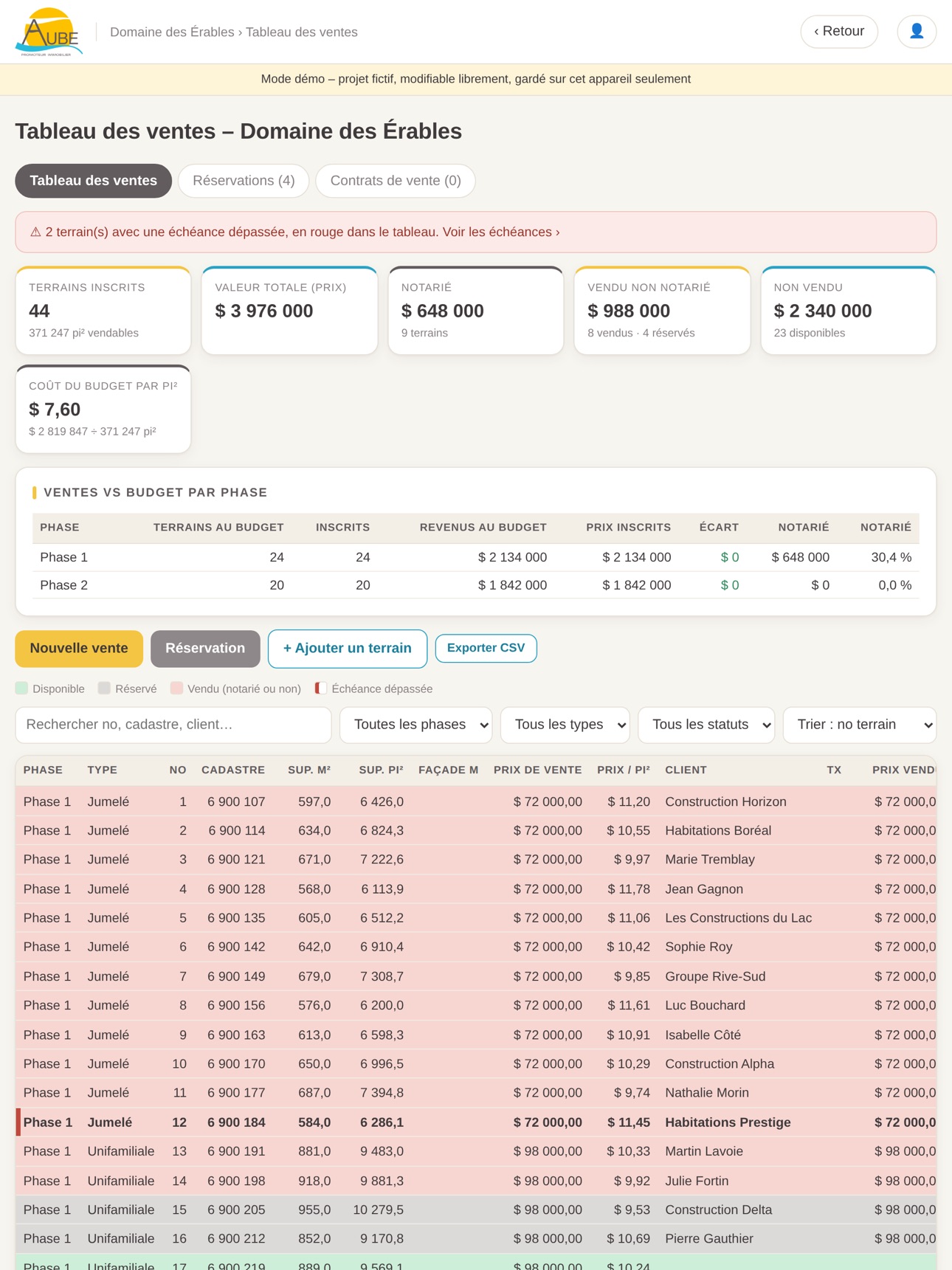Click the Construction Delta row

click(476, 1209)
